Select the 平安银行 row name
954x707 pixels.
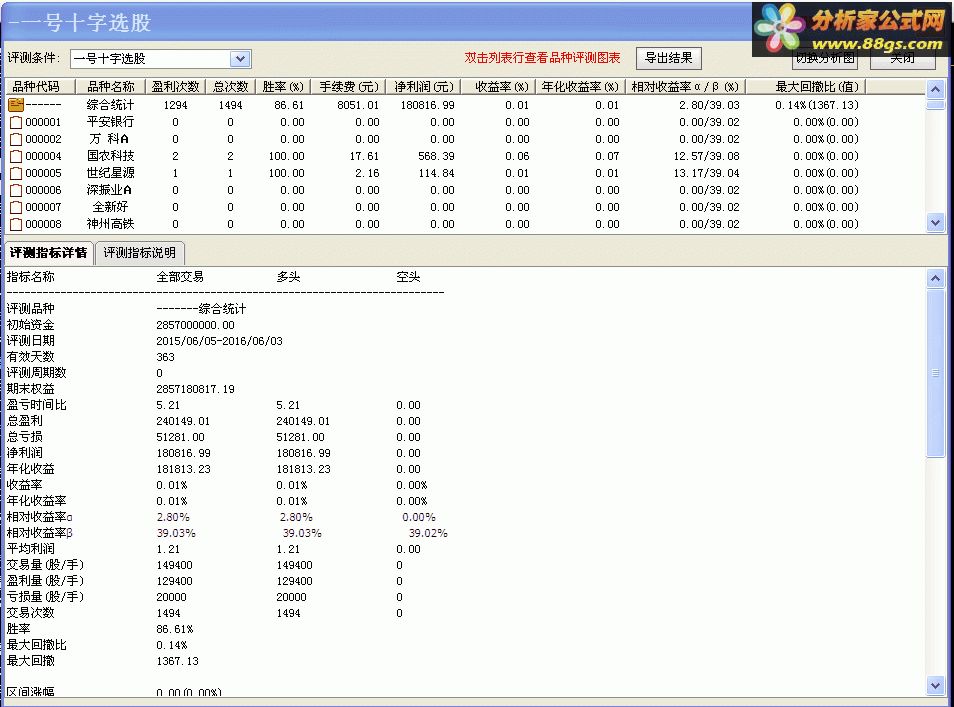click(x=110, y=122)
